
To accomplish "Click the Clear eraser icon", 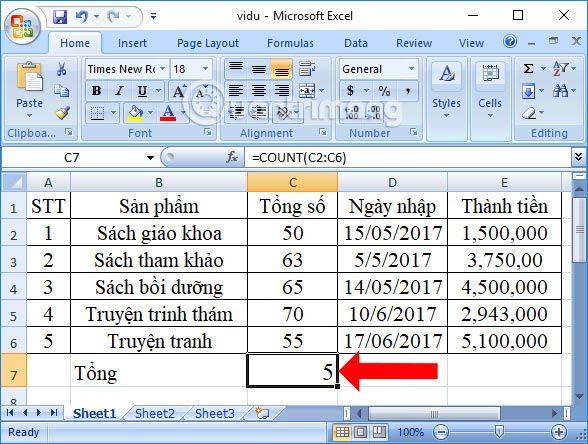I will click(x=530, y=112).
